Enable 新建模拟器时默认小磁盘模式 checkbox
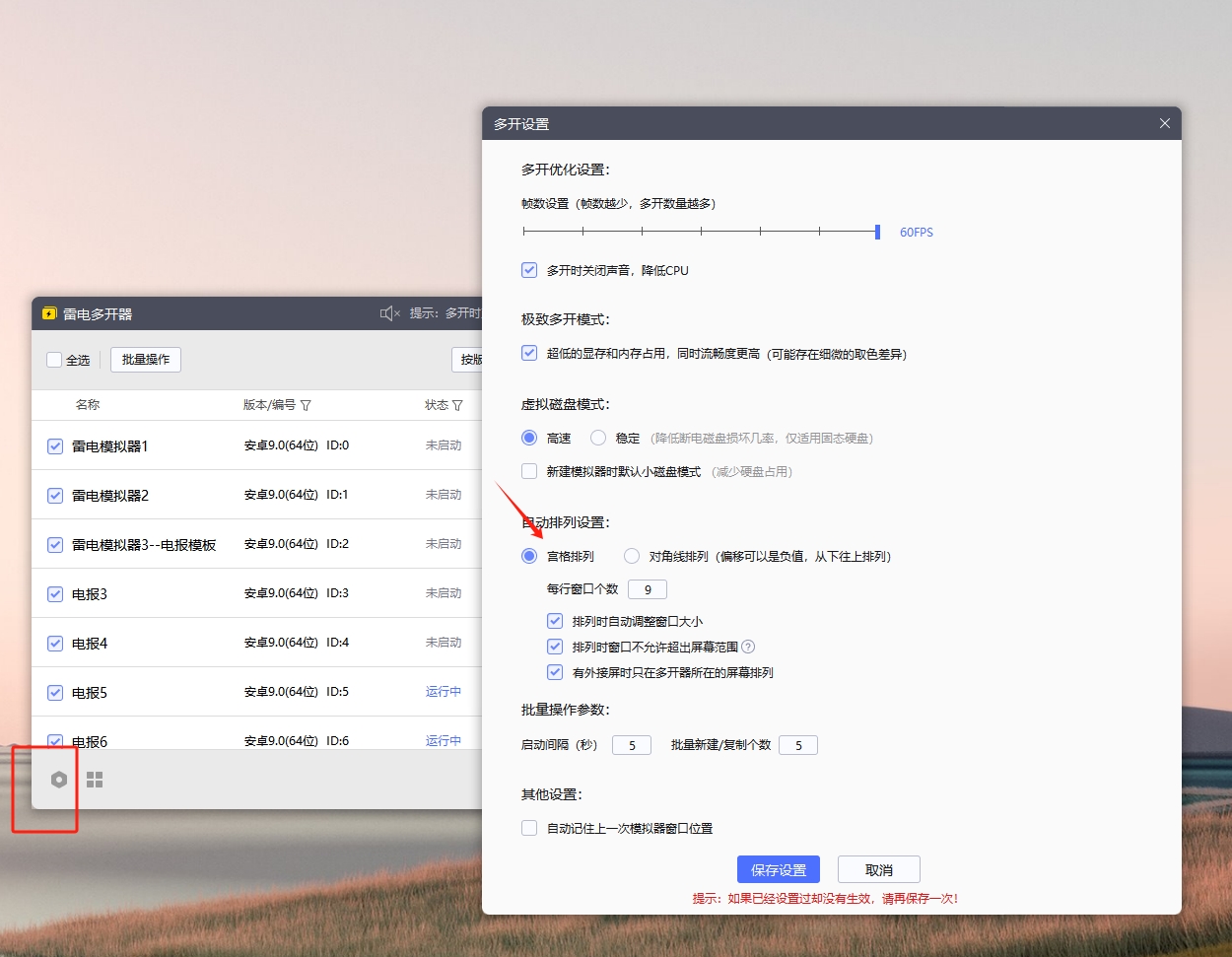 (x=529, y=471)
